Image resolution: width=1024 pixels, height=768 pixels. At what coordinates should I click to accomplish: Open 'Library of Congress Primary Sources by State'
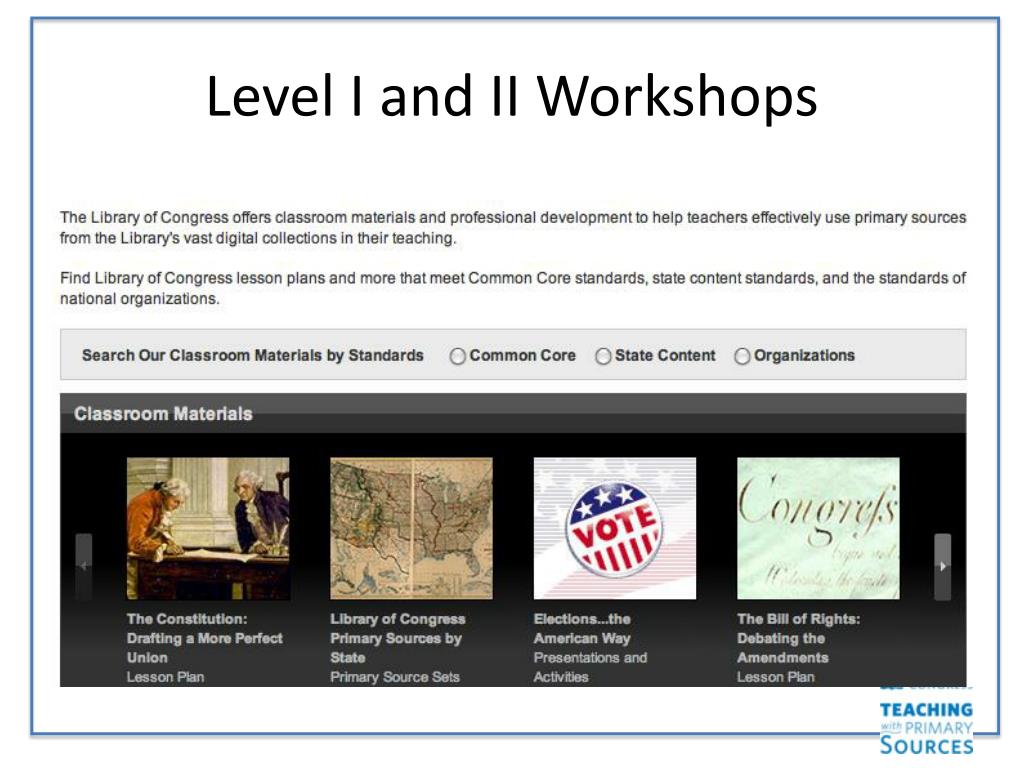[398, 638]
